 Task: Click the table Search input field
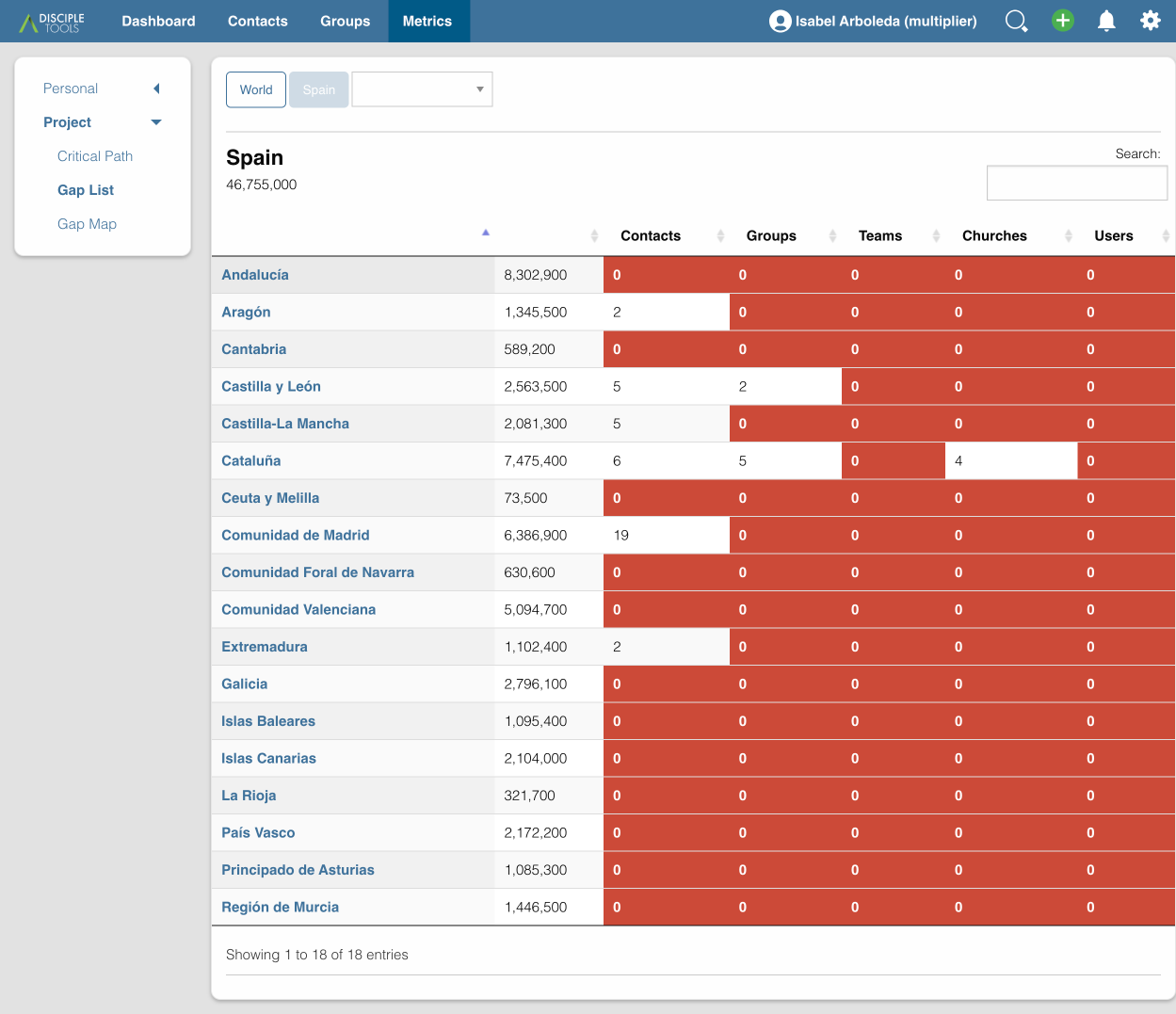1077,183
